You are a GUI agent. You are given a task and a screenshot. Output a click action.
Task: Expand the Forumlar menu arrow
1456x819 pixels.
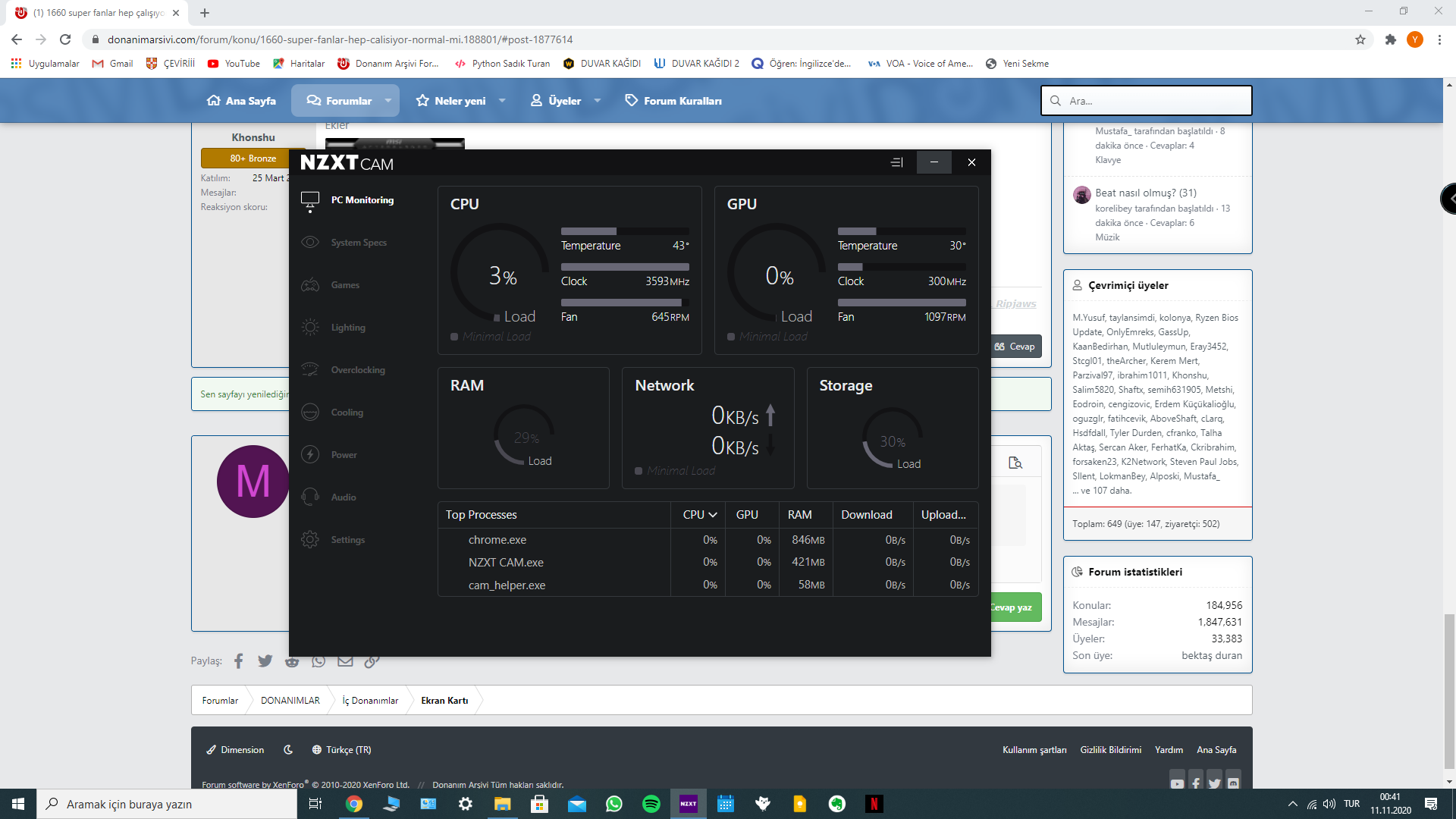(x=388, y=101)
